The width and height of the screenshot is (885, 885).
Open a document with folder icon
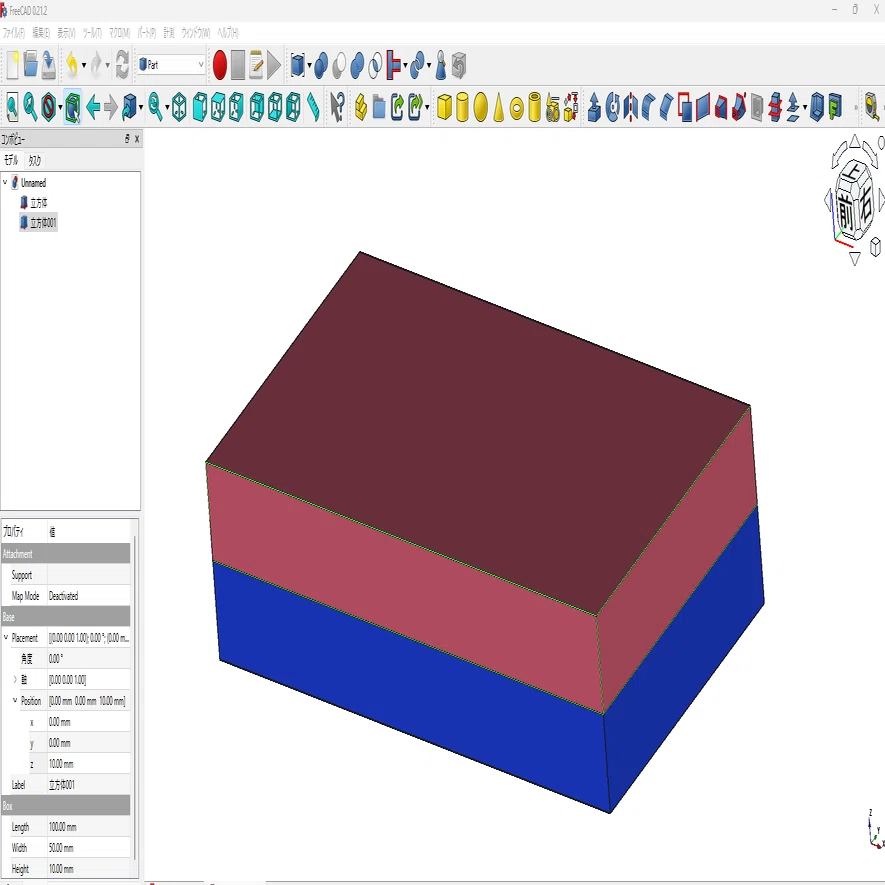(x=30, y=65)
